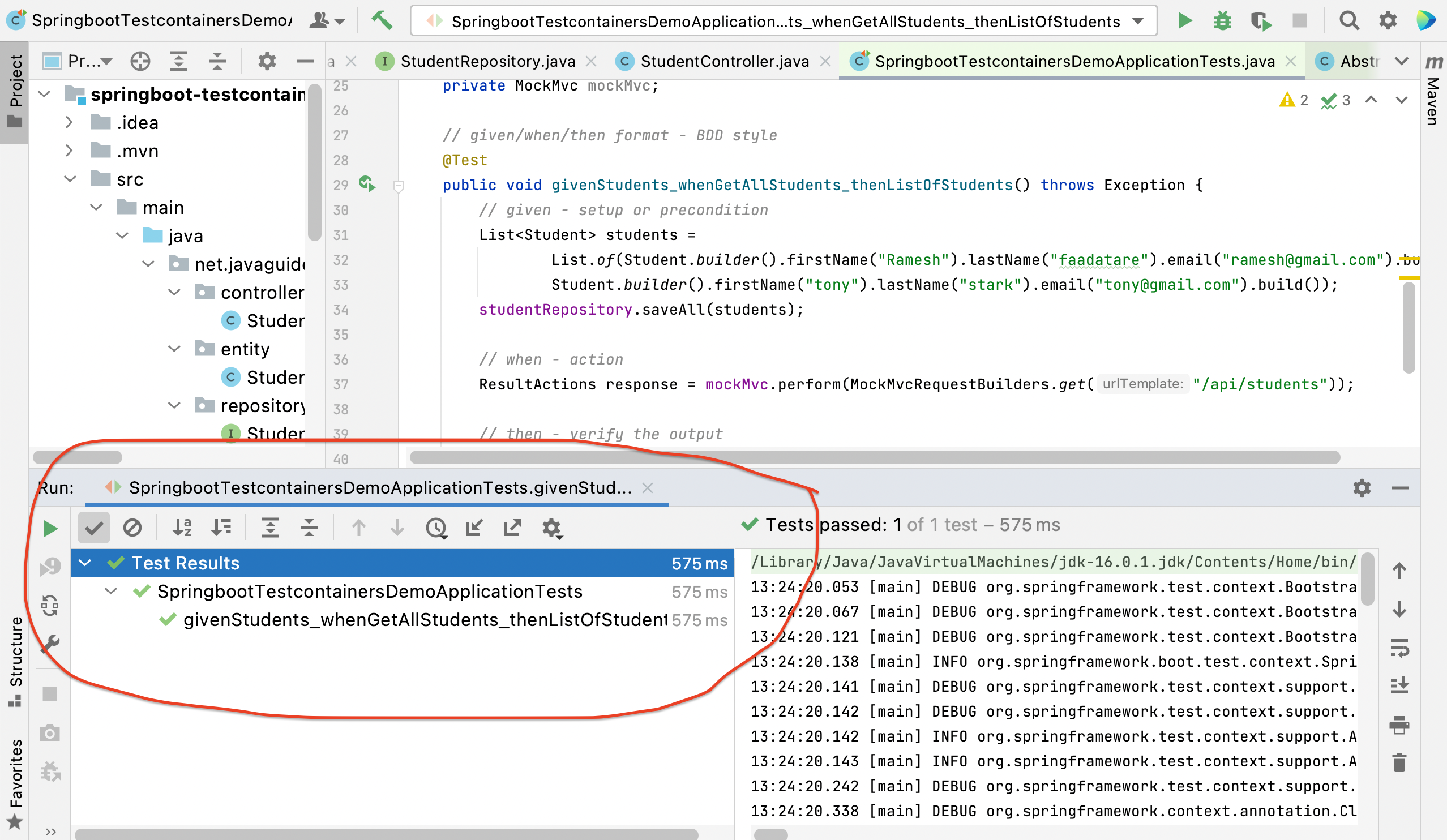
Task: Click the gray Stop square in main toolbar
Action: [x=1299, y=22]
